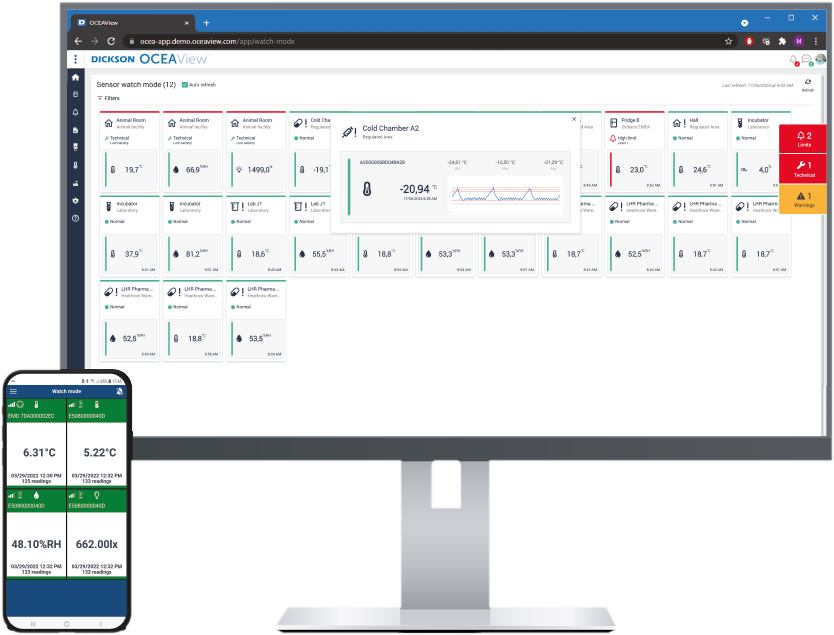Open Animal Room card showing 19,7 °C

click(x=129, y=151)
